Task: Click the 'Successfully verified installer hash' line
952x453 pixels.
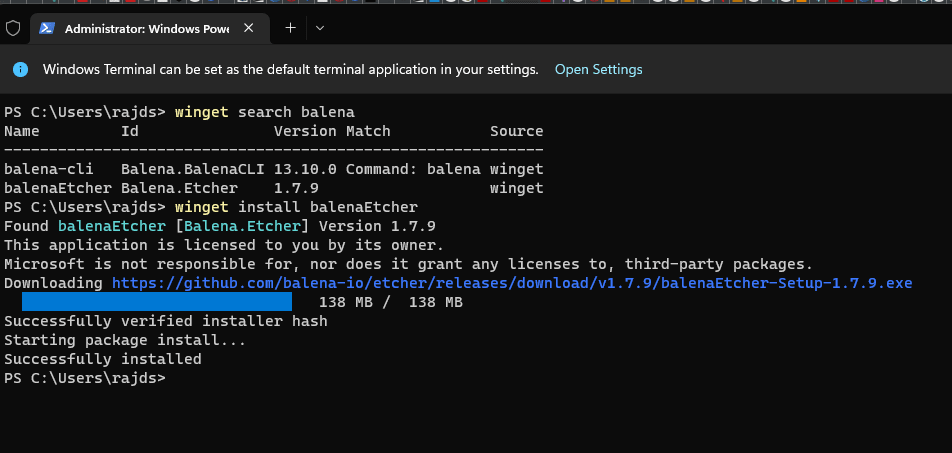Action: (x=166, y=321)
